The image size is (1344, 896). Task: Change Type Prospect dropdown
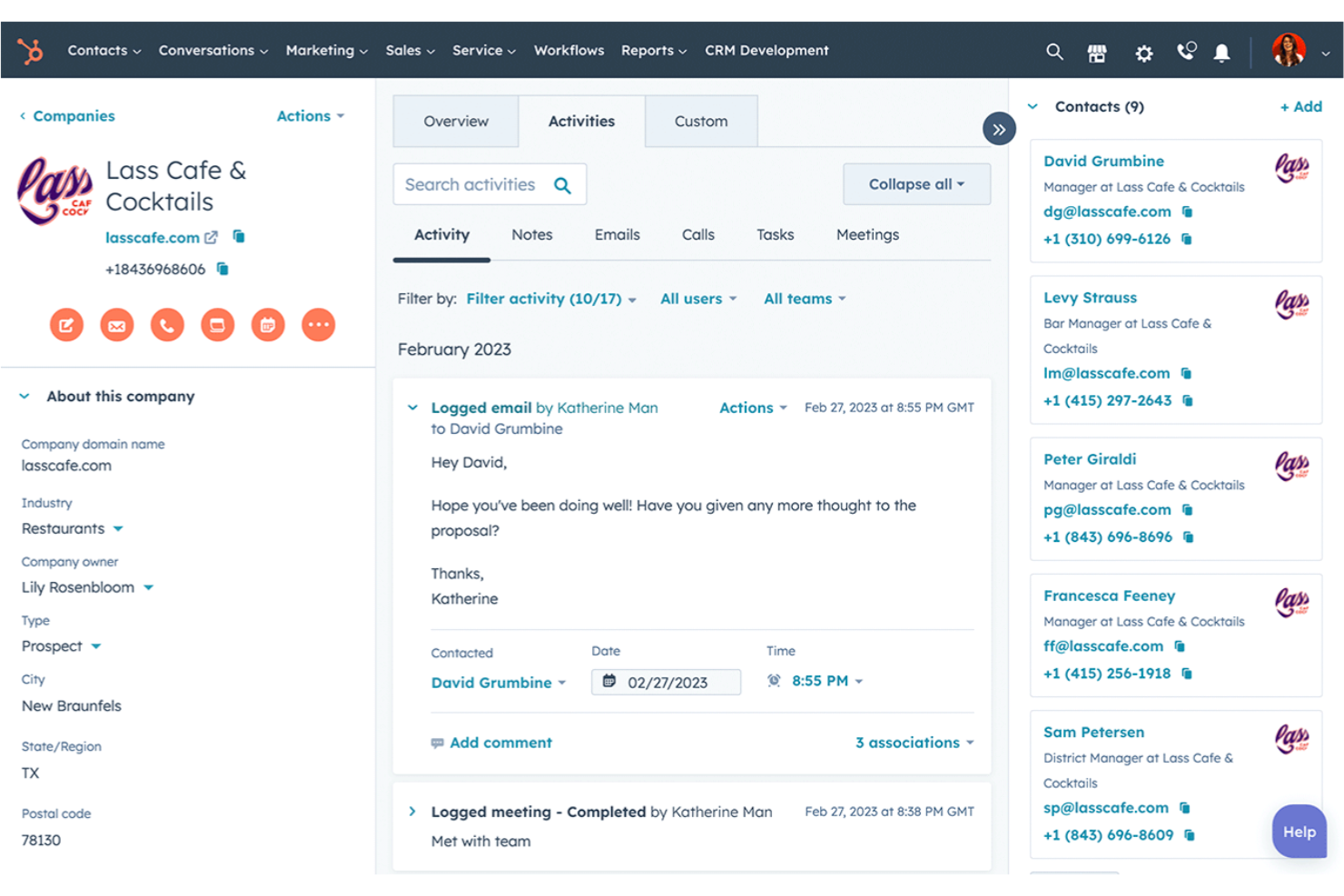click(x=62, y=646)
